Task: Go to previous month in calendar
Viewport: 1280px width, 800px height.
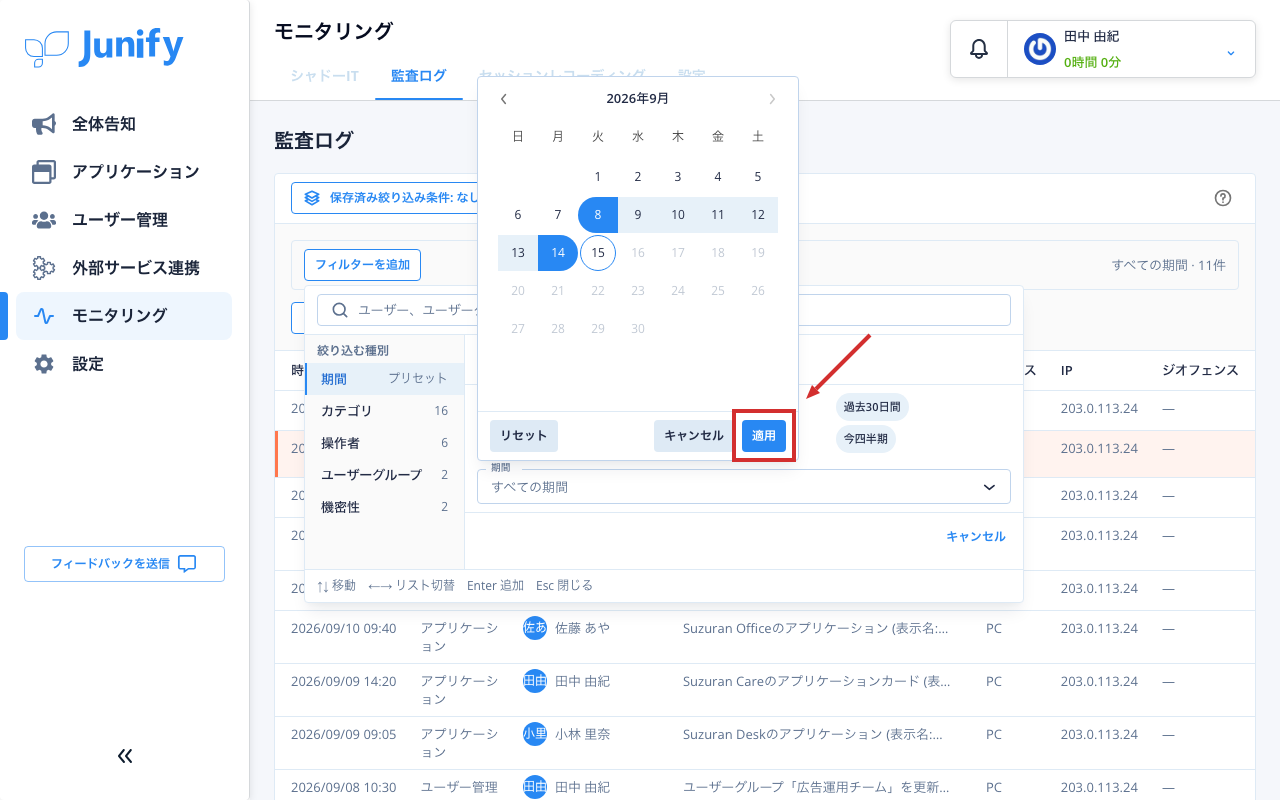Action: (x=504, y=98)
